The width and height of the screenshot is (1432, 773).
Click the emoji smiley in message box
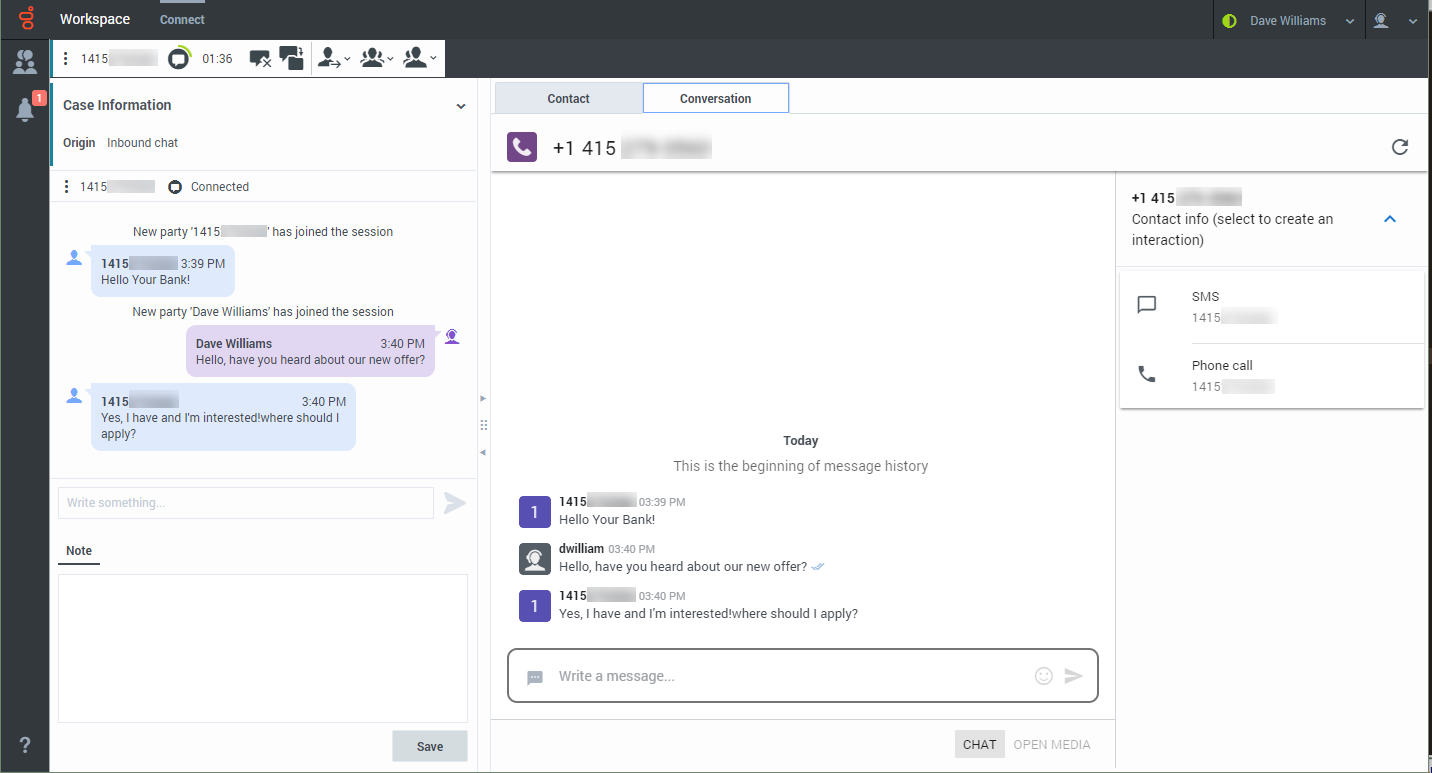pos(1043,676)
